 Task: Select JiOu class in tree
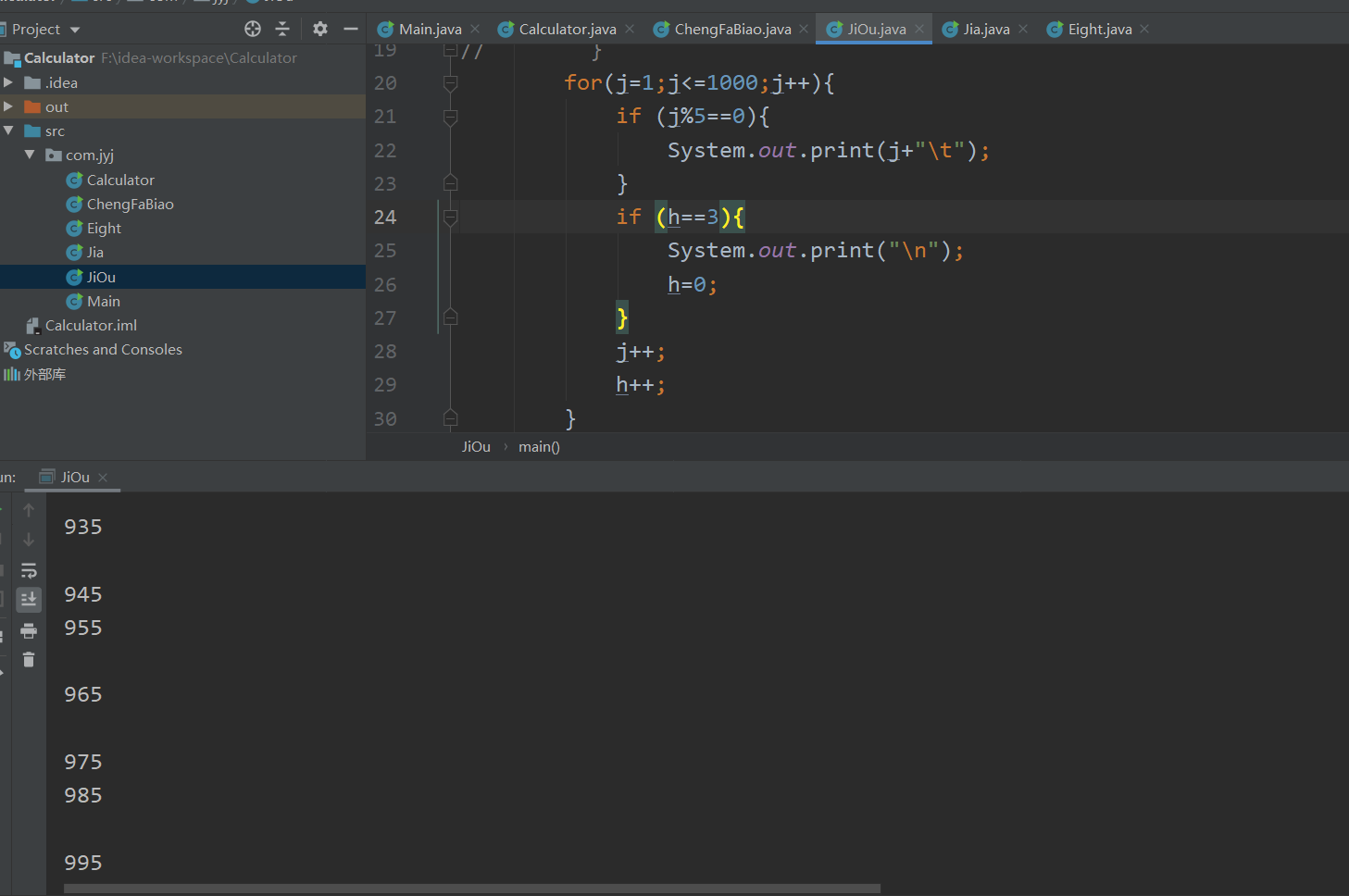click(182, 277)
